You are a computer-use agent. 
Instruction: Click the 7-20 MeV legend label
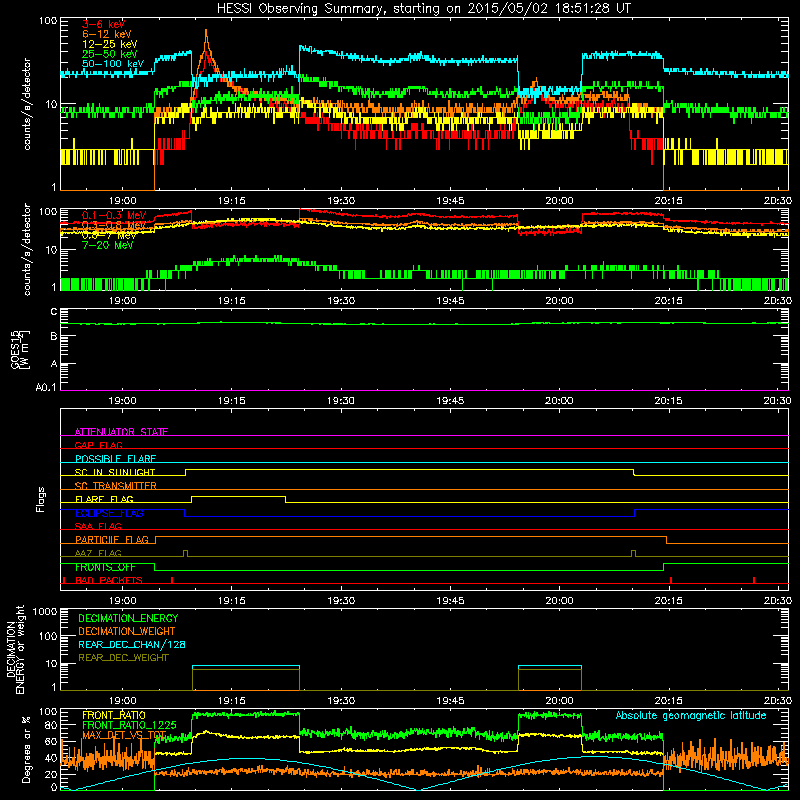point(108,245)
